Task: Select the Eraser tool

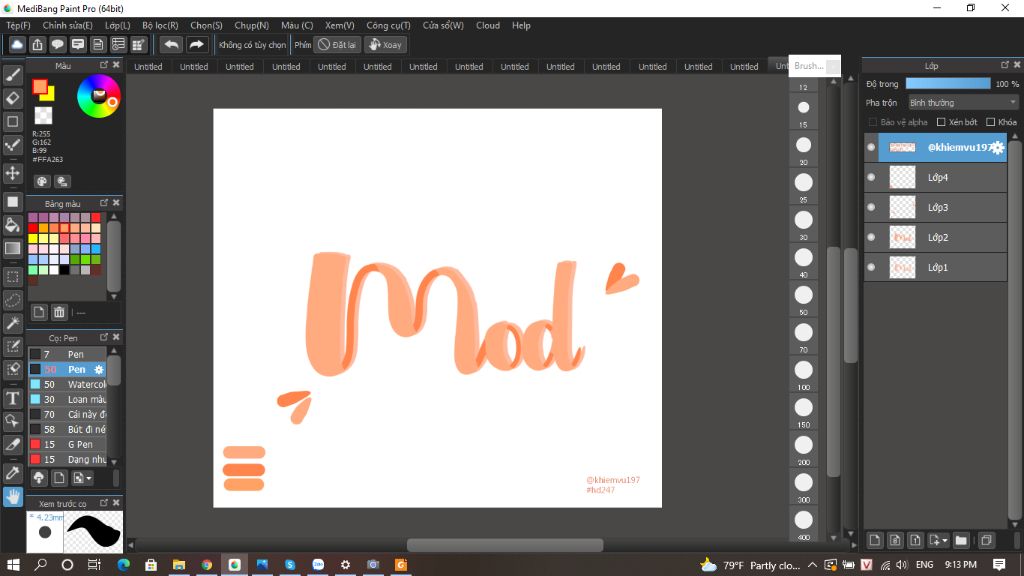Action: [x=12, y=99]
